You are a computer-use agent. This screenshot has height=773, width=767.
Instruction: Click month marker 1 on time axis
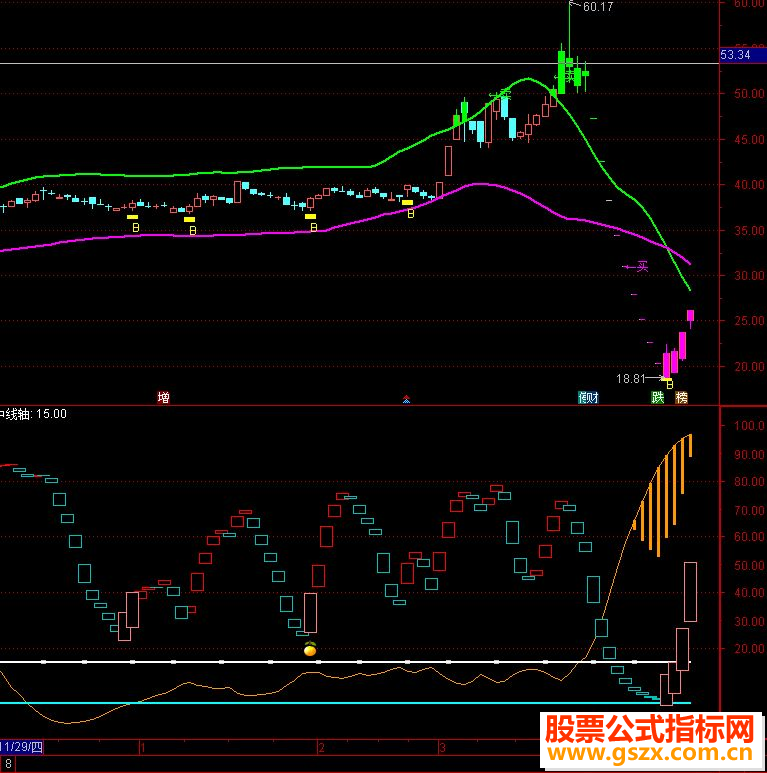142,748
